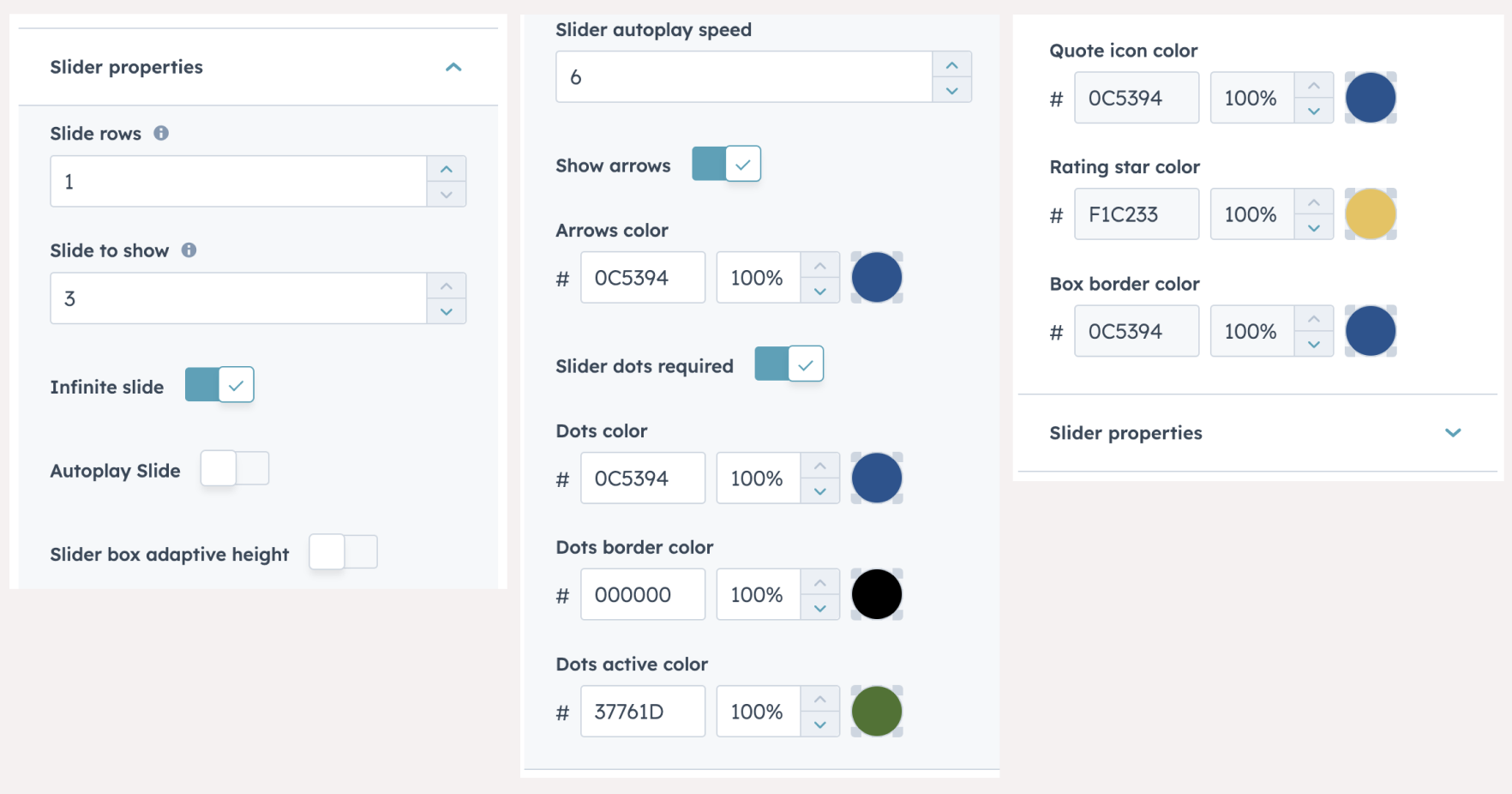Click the Quote icon color hex field

(x=1136, y=98)
